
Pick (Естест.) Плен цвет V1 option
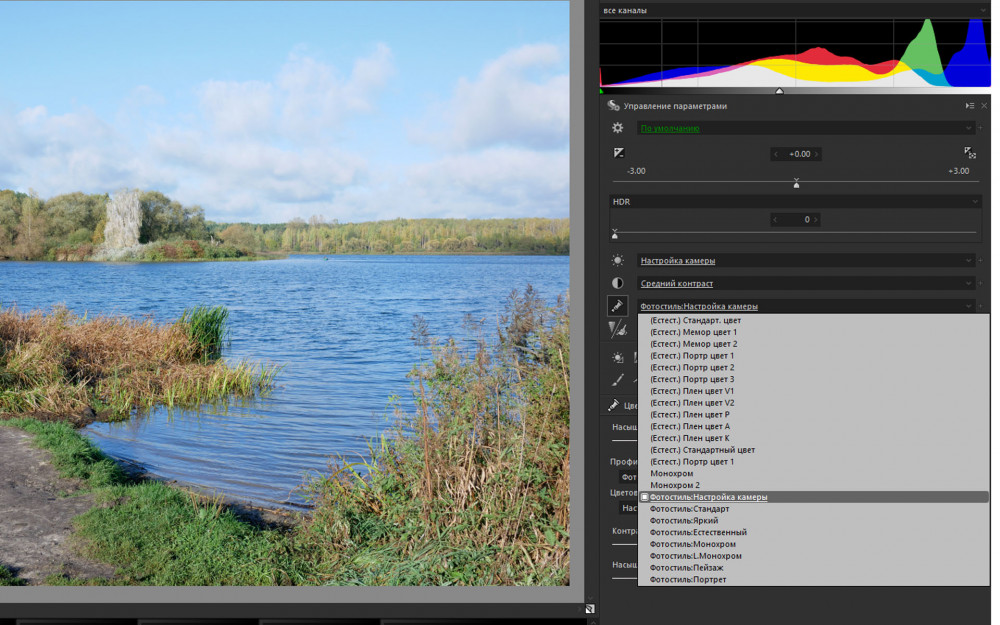coord(691,391)
